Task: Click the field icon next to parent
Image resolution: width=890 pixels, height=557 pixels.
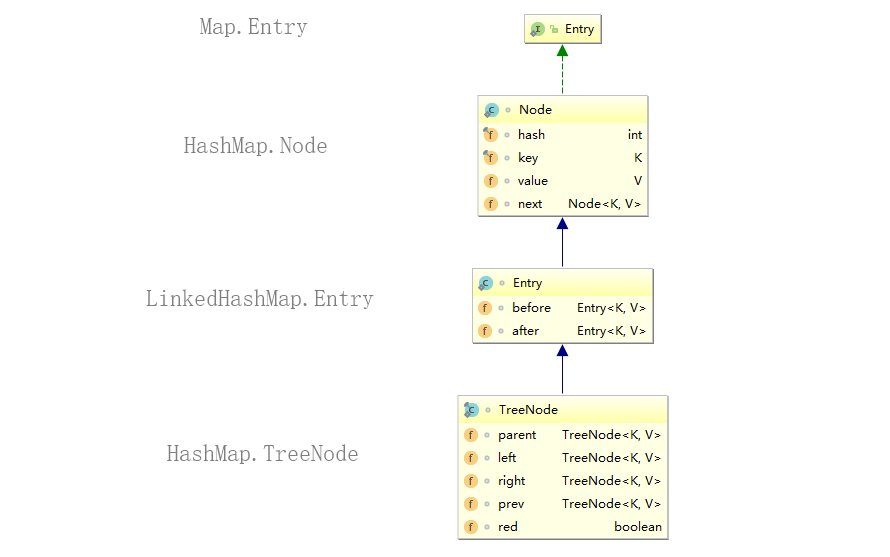Action: coord(471,435)
